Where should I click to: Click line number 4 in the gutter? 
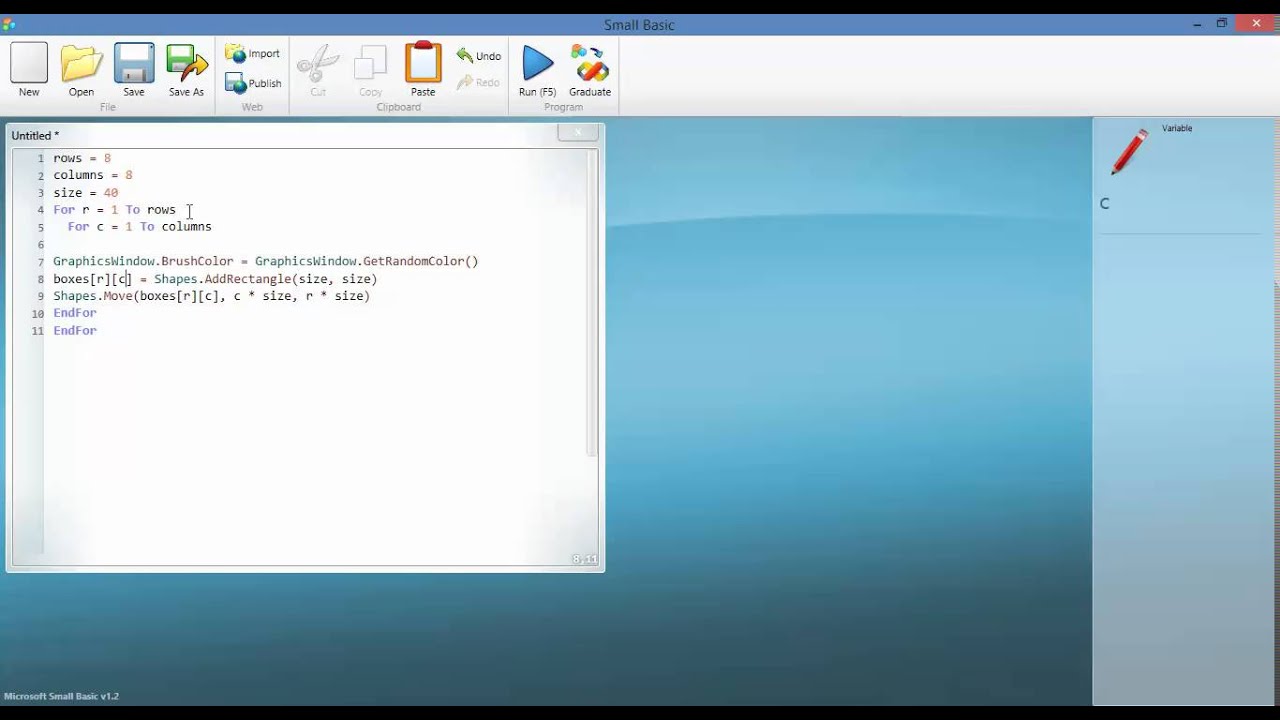(41, 210)
